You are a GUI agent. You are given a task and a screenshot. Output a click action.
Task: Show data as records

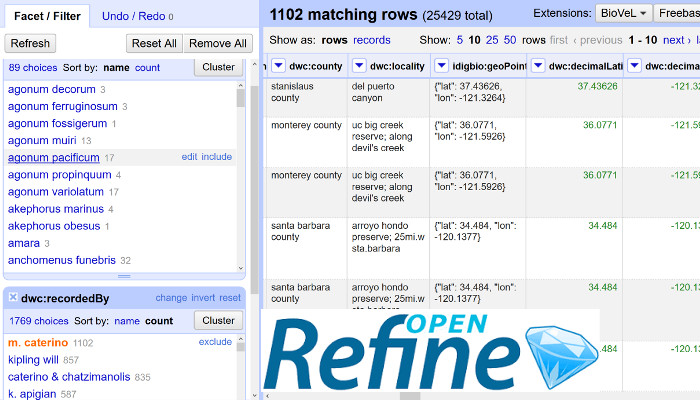371,40
